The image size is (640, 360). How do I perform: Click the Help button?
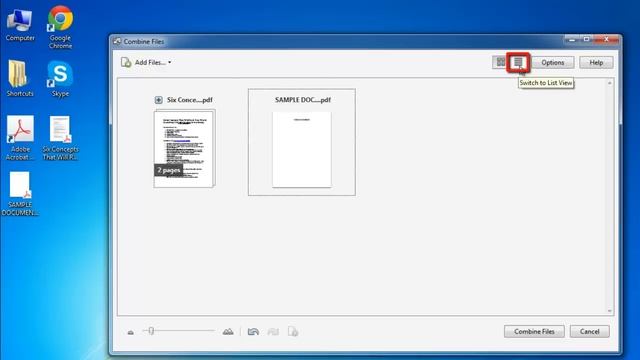(x=596, y=62)
